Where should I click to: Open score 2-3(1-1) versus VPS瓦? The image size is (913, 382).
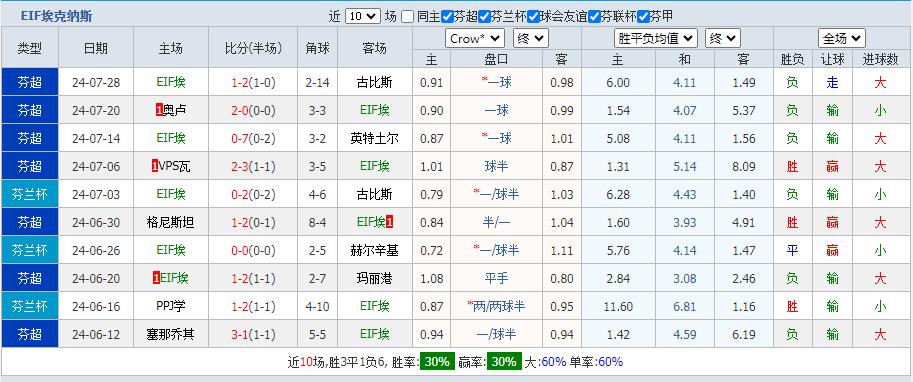pyautogui.click(x=253, y=167)
